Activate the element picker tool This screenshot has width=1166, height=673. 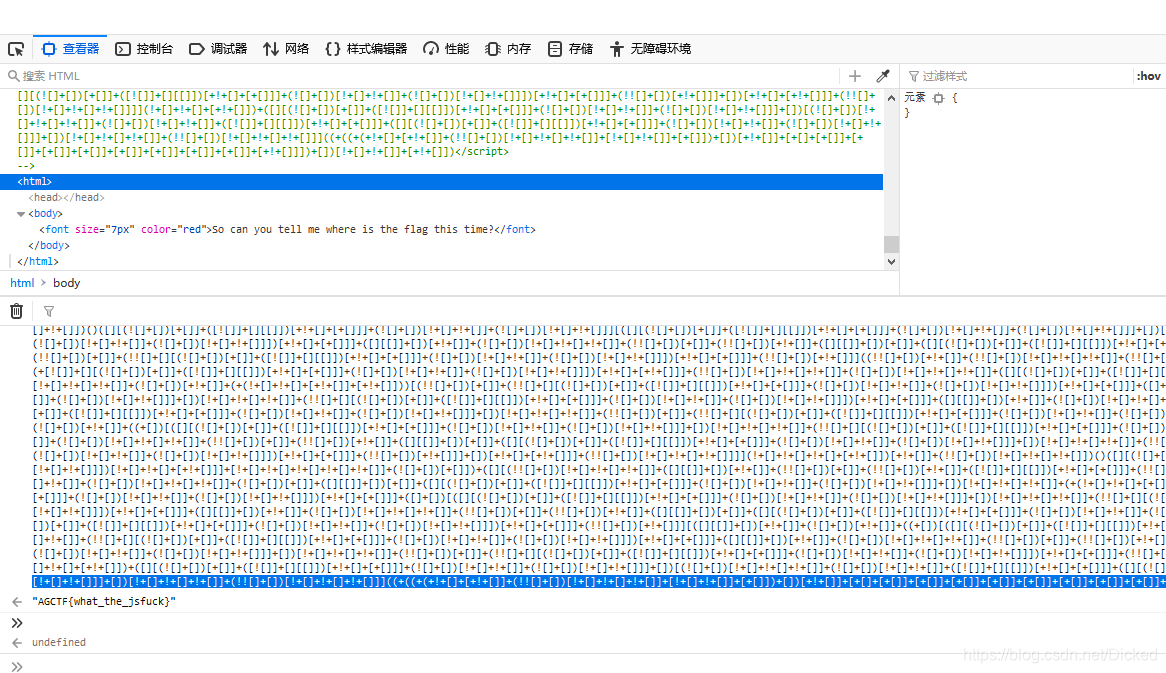(16, 49)
